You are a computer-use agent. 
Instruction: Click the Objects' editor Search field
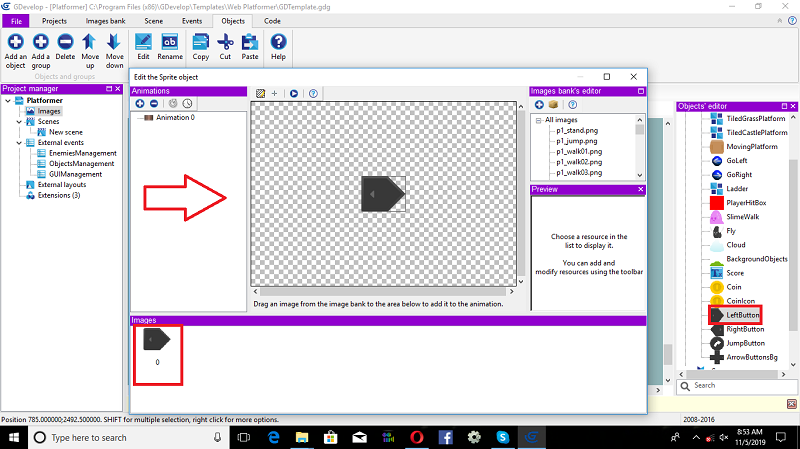[737, 386]
